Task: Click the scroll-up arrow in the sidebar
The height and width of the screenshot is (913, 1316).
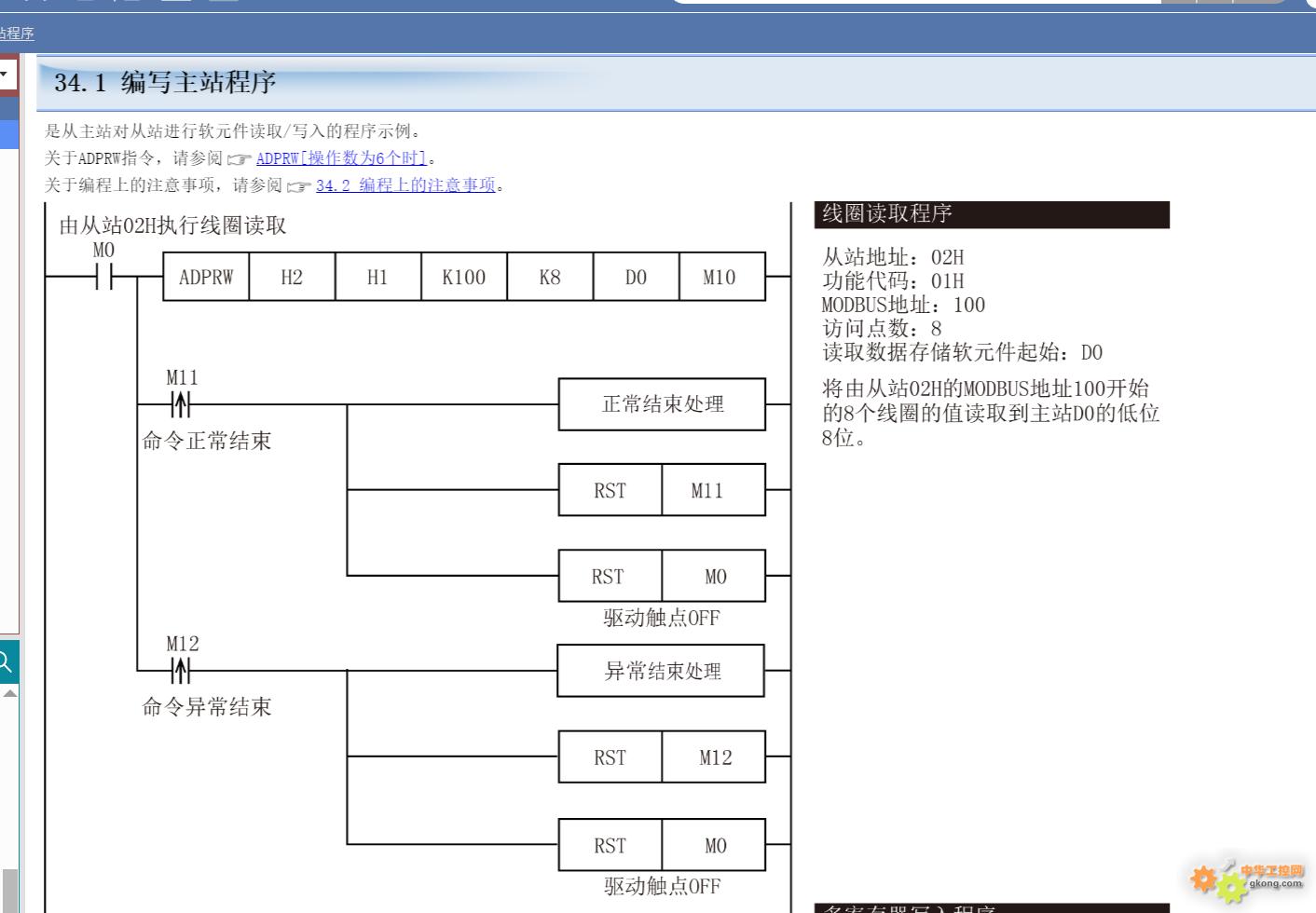Action: 9,693
